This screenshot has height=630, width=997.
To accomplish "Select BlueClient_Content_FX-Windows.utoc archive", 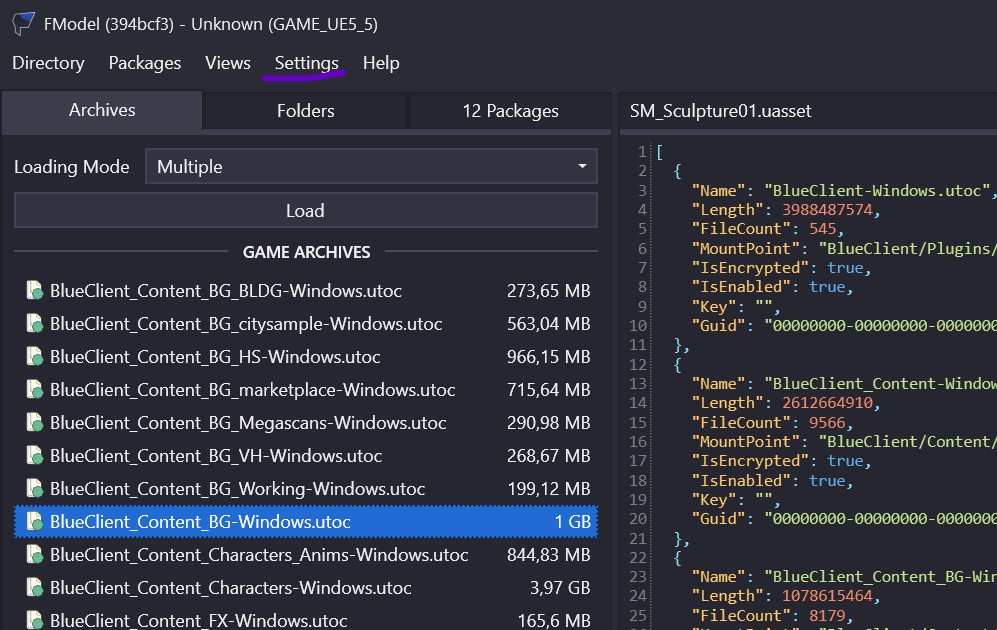I will [x=306, y=619].
